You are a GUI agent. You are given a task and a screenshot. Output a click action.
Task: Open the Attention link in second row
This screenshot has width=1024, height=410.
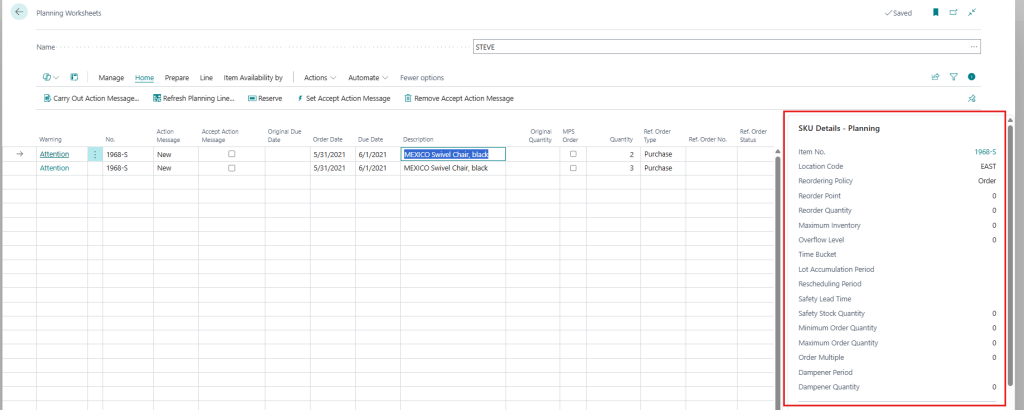[54, 168]
